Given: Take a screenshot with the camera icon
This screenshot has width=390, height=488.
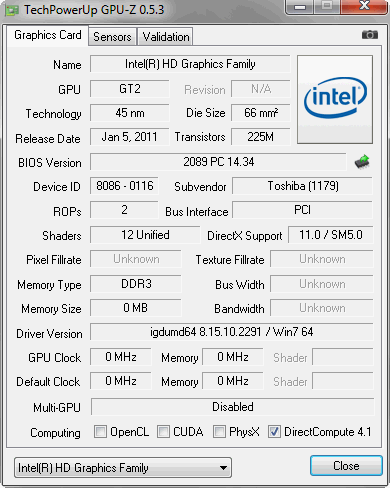Looking at the screenshot, I should (370, 35).
